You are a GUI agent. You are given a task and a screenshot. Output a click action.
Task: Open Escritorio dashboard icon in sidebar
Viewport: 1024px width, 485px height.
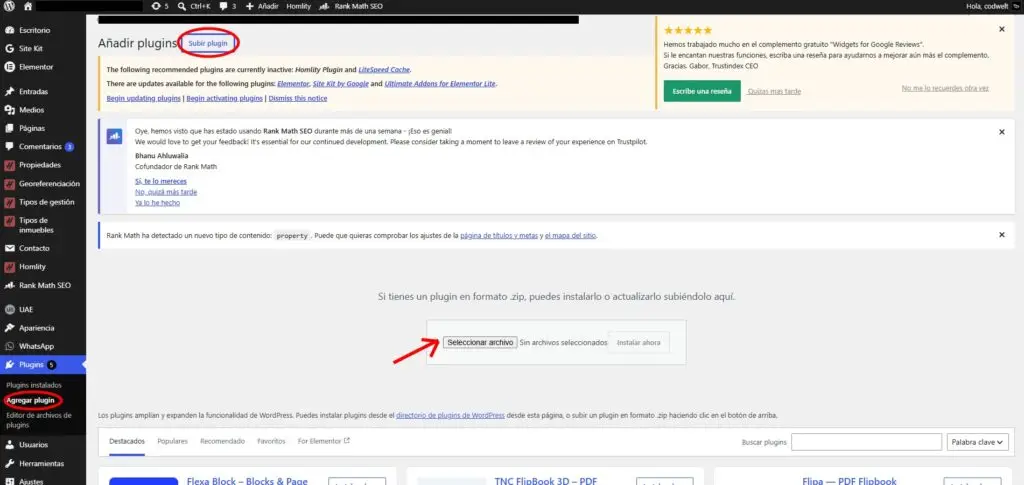pyautogui.click(x=9, y=30)
